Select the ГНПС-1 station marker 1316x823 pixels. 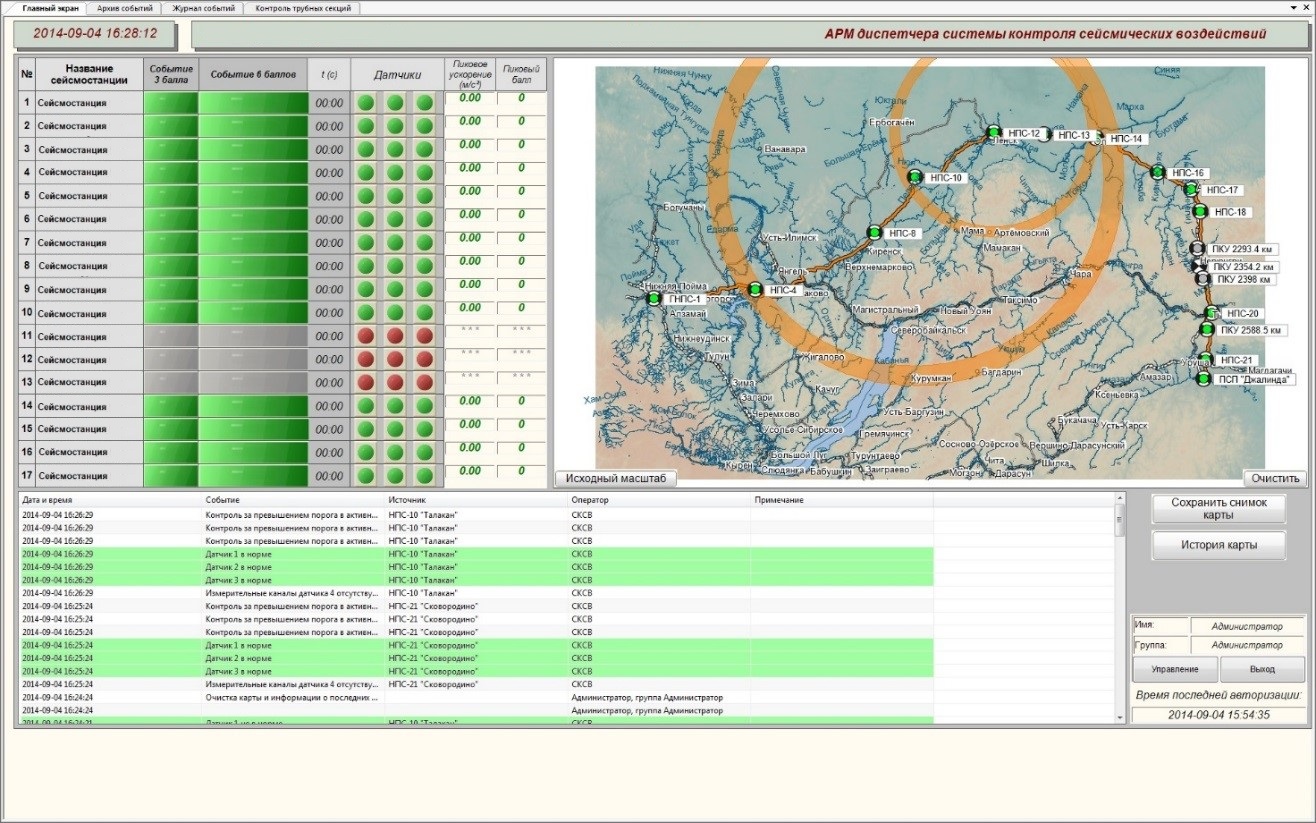click(654, 298)
